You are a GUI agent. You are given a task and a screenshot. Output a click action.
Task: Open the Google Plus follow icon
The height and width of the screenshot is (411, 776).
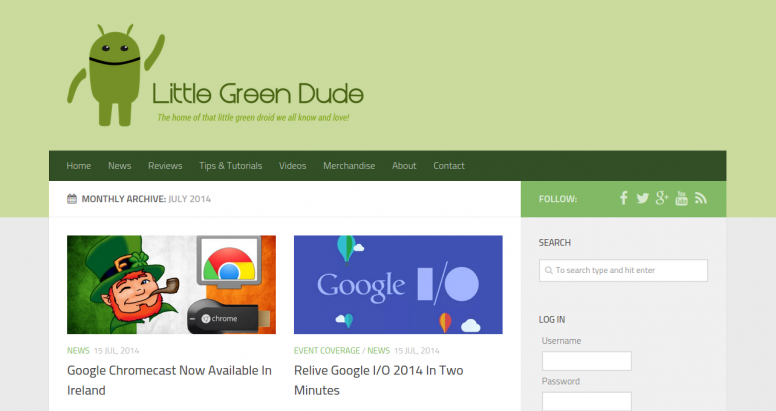coord(662,198)
